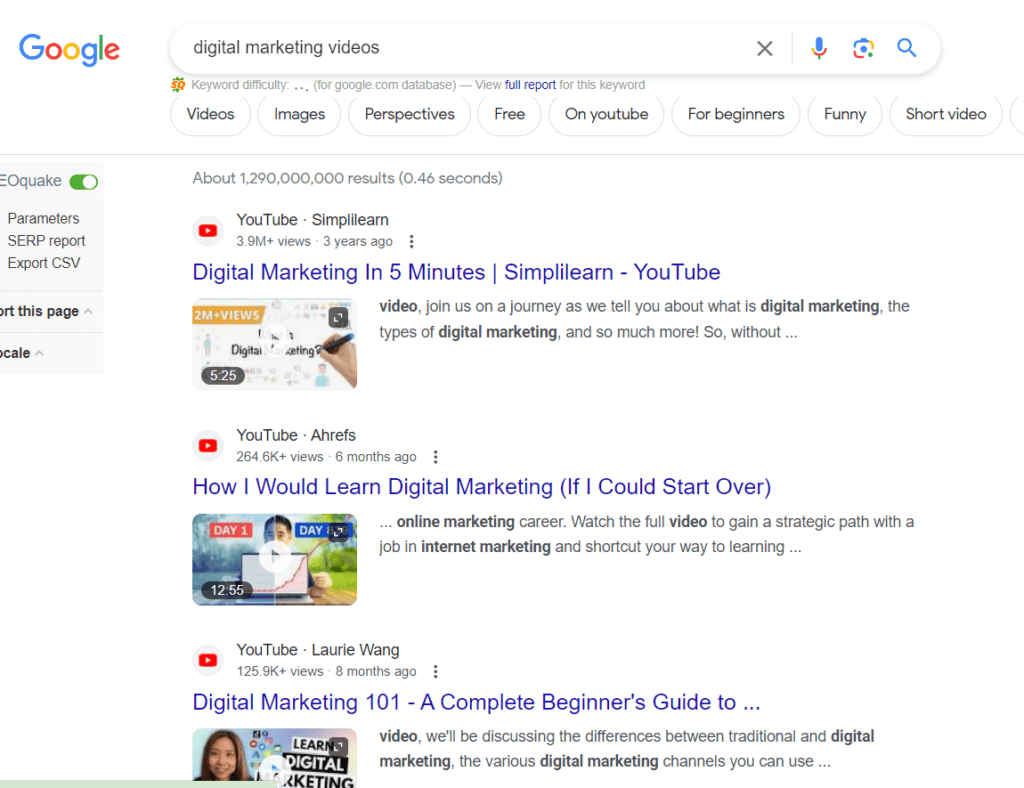Image resolution: width=1024 pixels, height=788 pixels.
Task: Click 'YouTube · Simplilearn' source label
Action: tap(312, 220)
